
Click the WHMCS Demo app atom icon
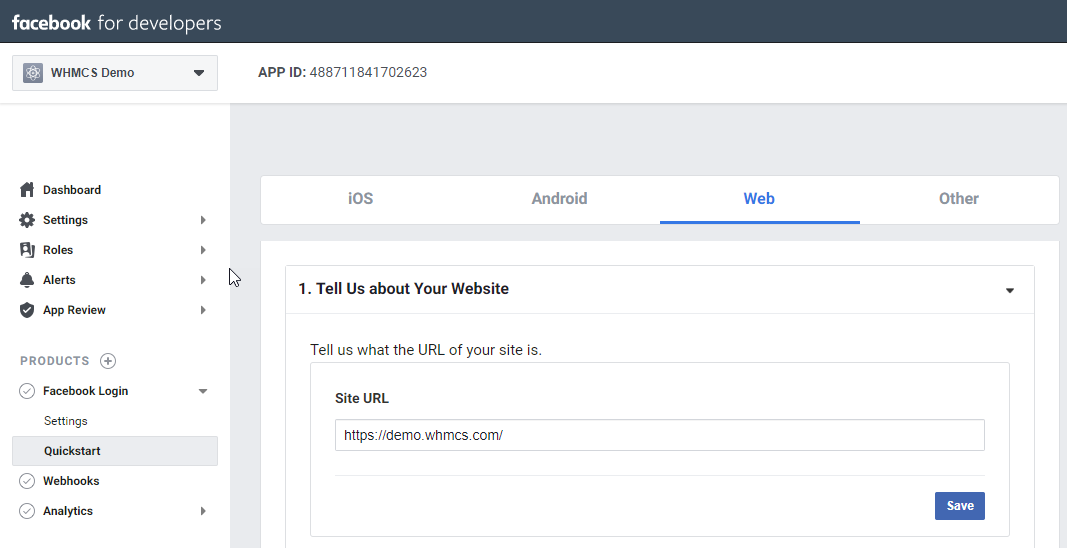click(x=33, y=73)
